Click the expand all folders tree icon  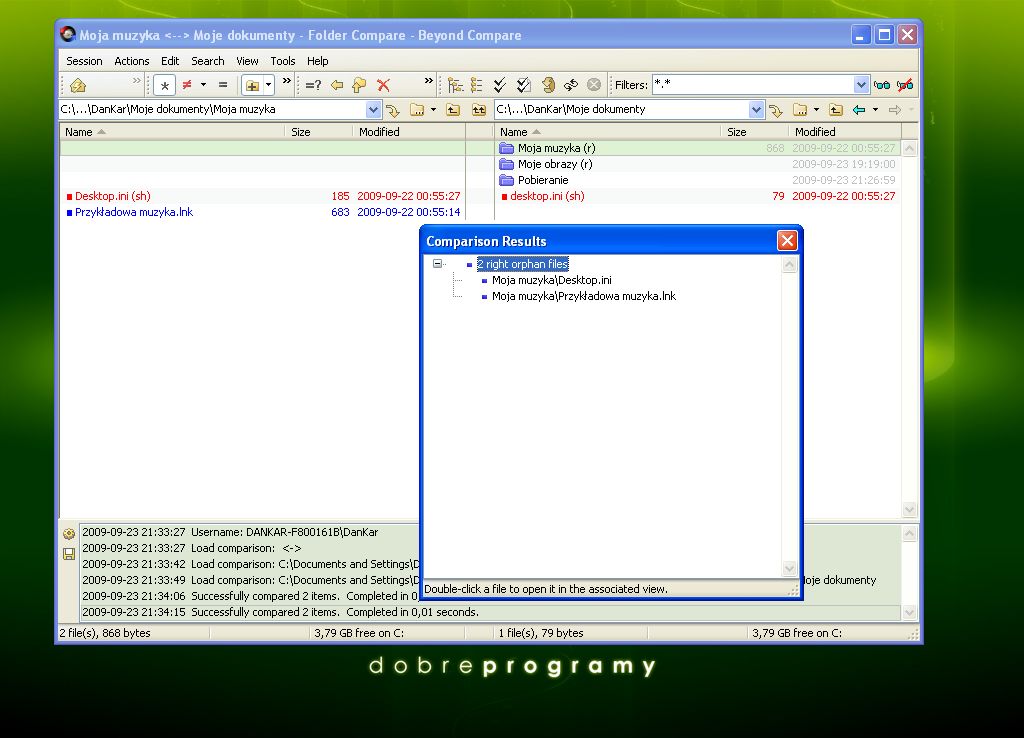(x=455, y=85)
